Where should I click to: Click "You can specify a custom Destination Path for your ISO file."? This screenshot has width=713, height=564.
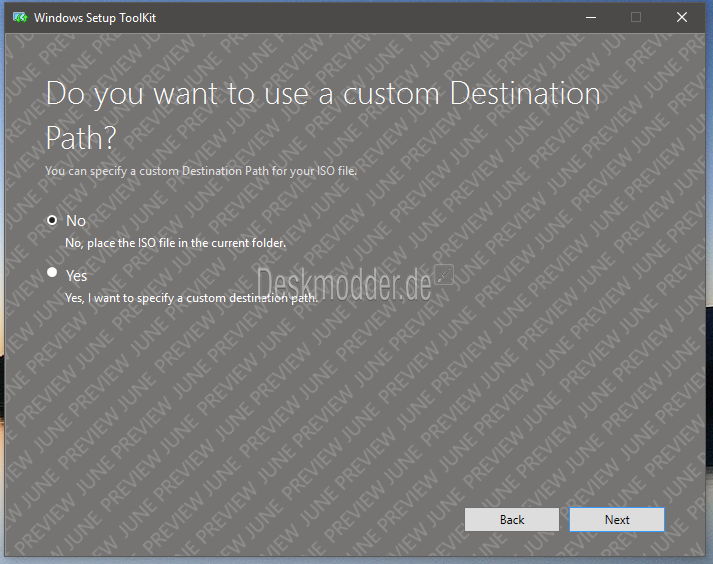point(201,171)
